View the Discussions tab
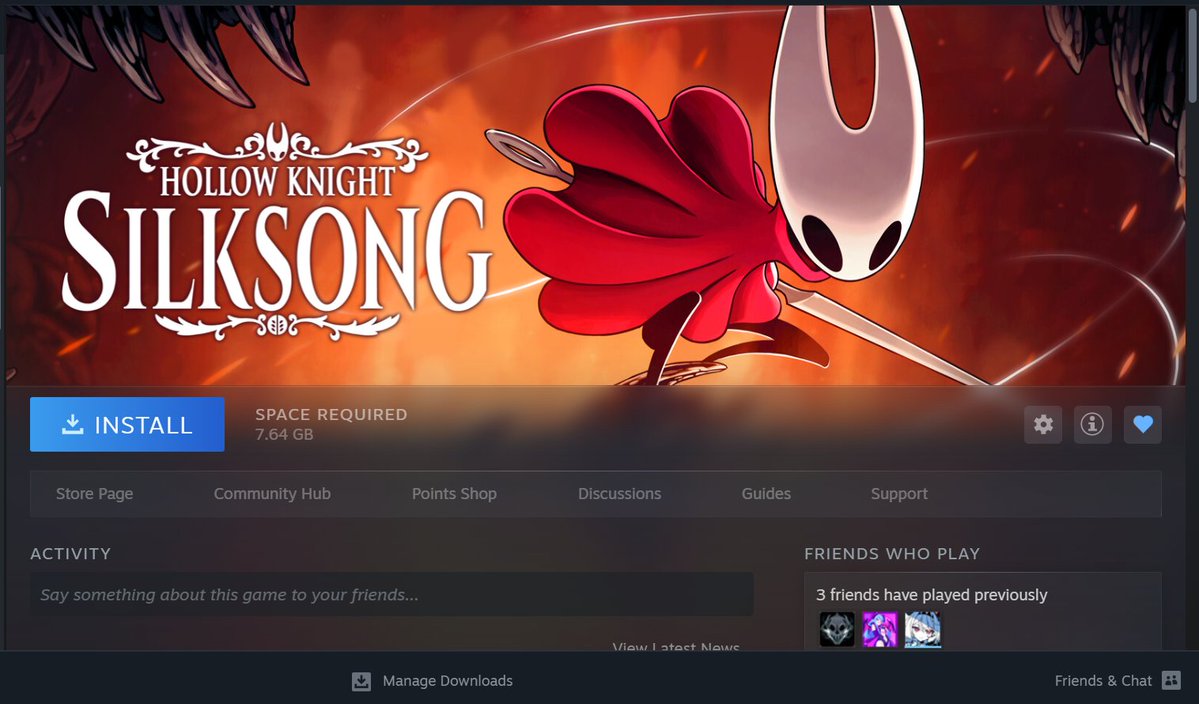The height and width of the screenshot is (704, 1199). 619,494
